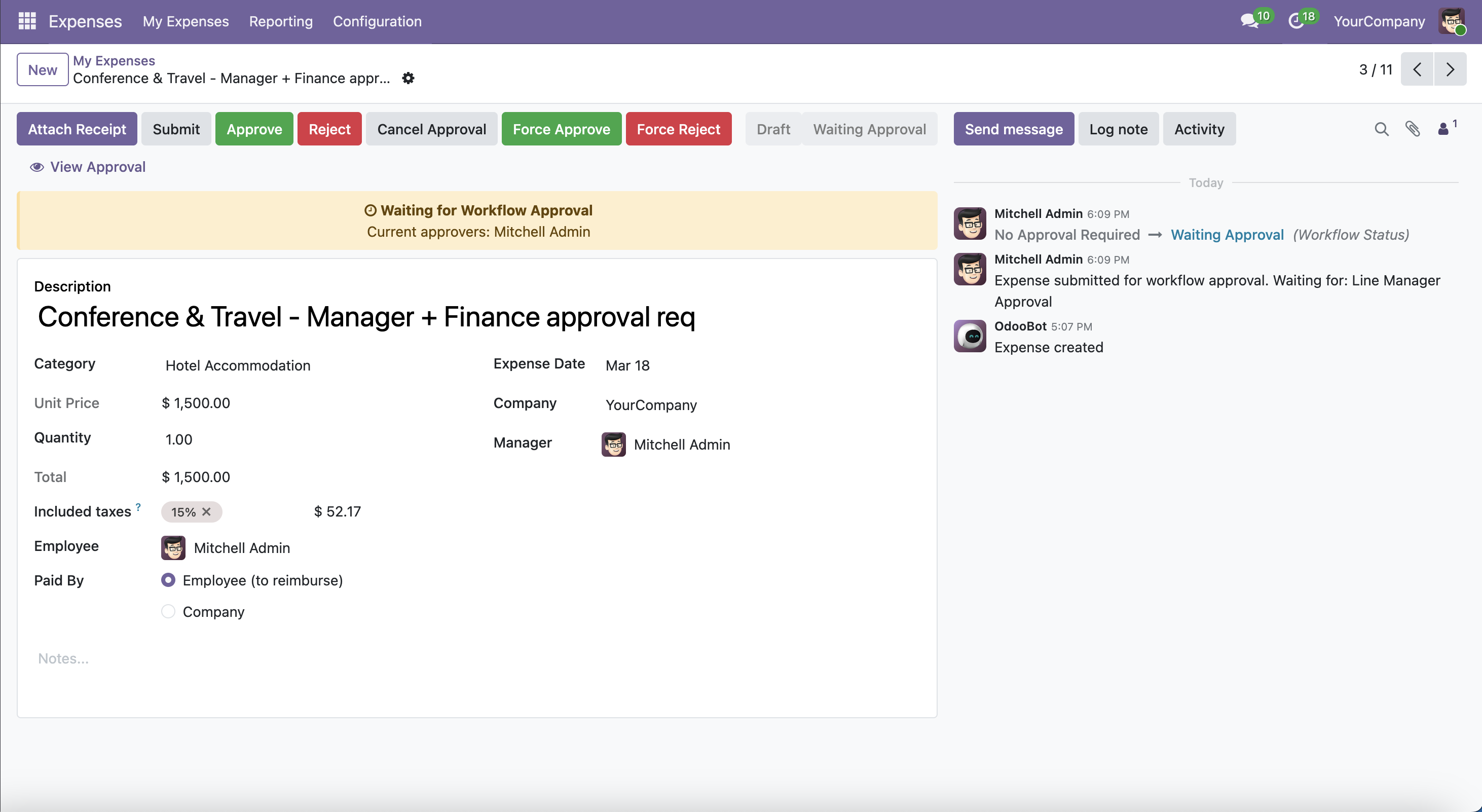The width and height of the screenshot is (1482, 812).
Task: Open the Configuration menu
Action: click(x=377, y=21)
